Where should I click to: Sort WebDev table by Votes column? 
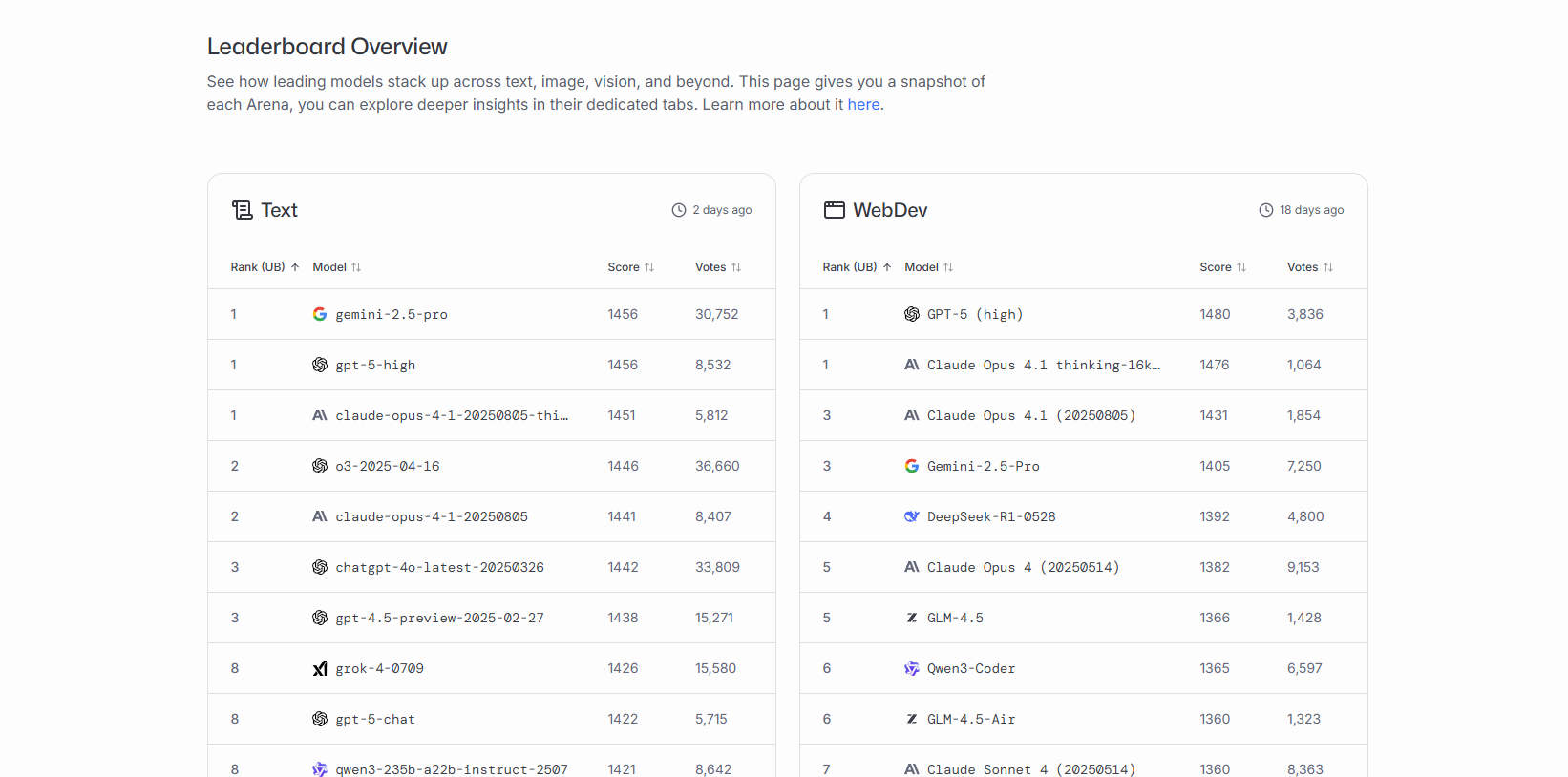pos(1310,267)
